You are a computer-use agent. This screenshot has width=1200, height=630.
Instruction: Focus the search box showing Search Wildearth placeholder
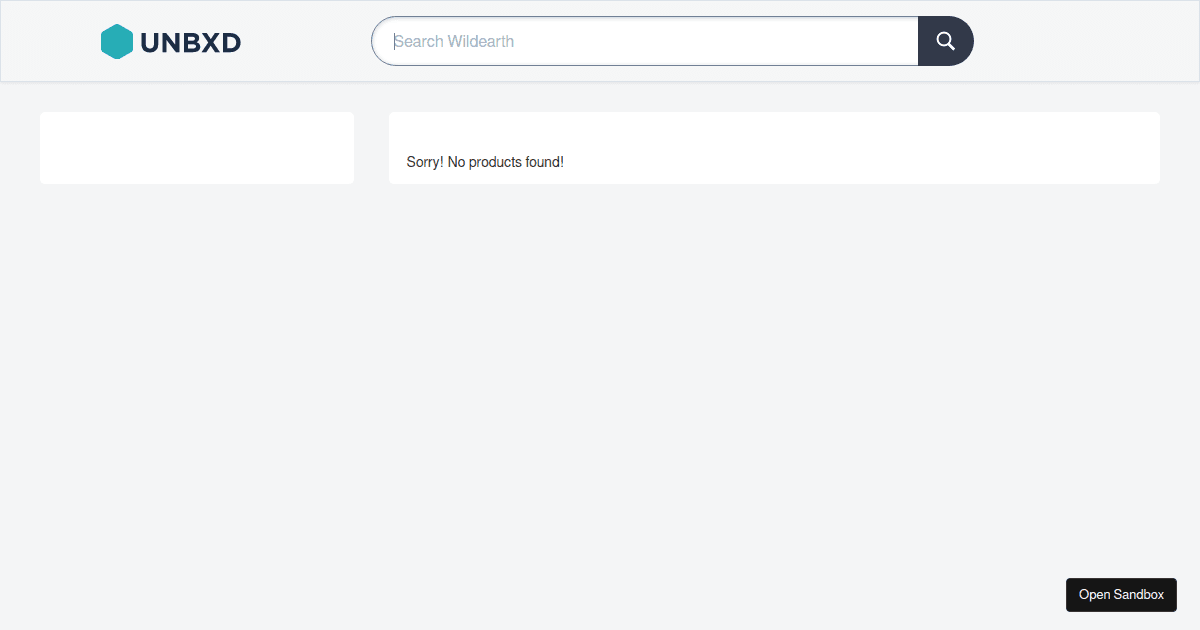click(x=640, y=41)
